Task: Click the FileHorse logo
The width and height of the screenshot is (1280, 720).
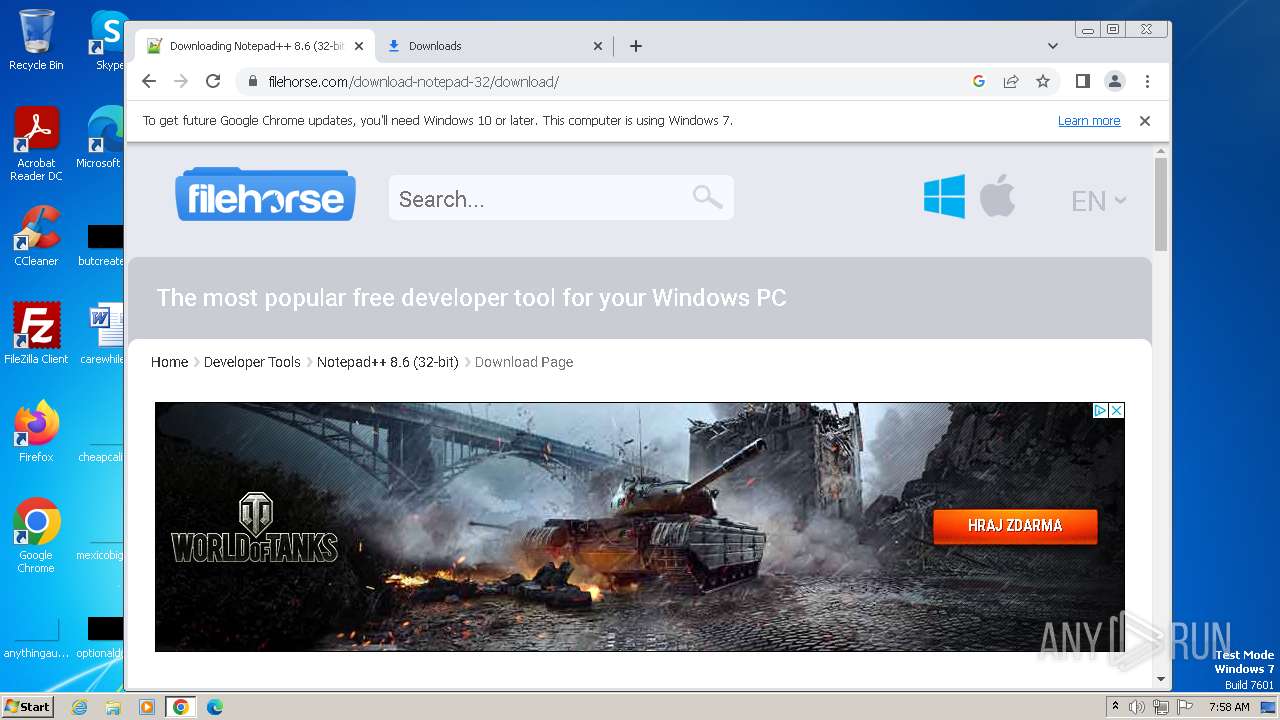Action: tap(265, 194)
